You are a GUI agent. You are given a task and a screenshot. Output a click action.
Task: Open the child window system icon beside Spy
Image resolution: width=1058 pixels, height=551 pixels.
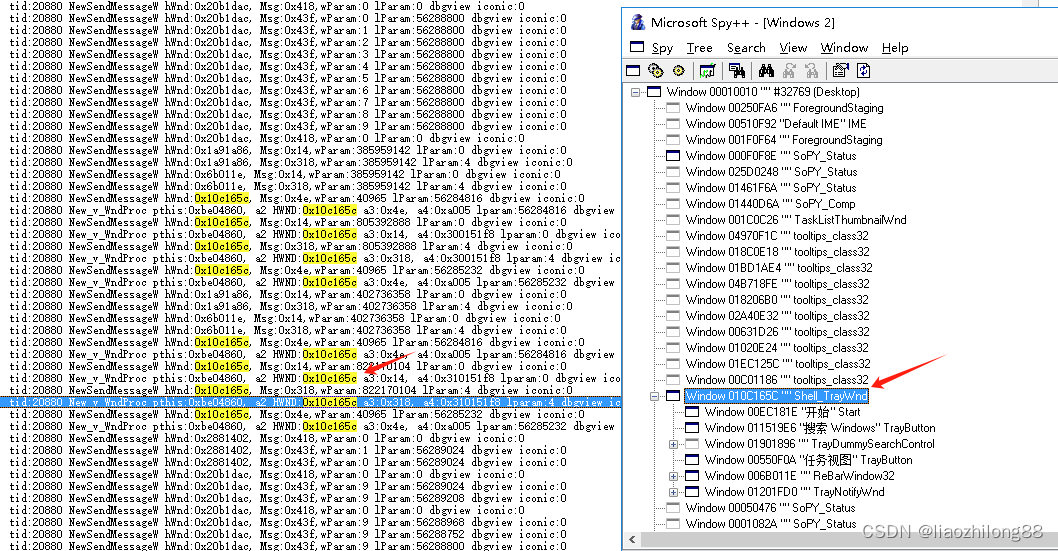[637, 47]
